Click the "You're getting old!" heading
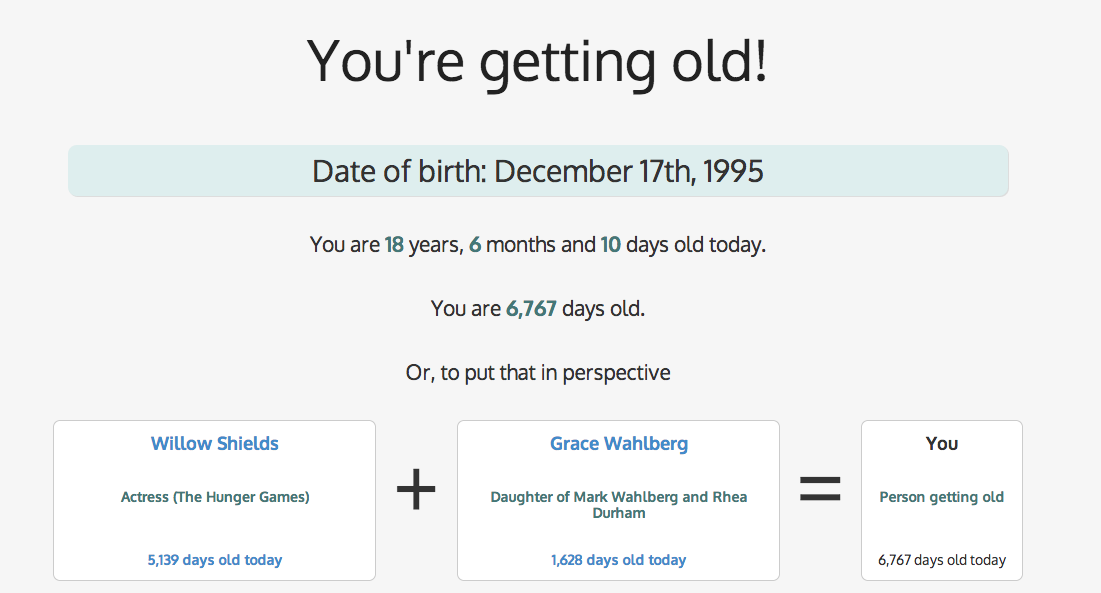Screen dimensions: 1101x593 coord(538,60)
